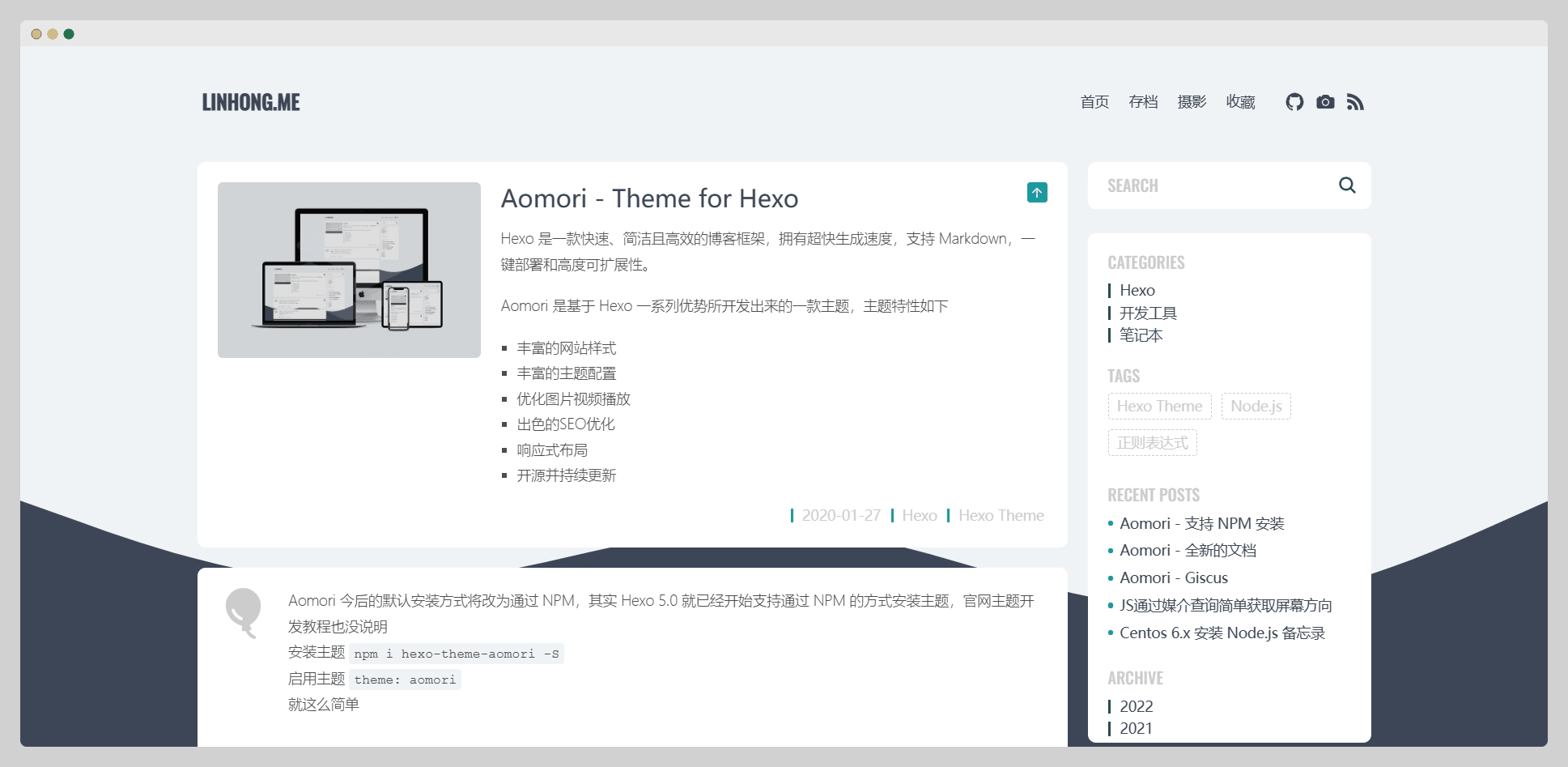Open the 首页 navigation item
Image resolution: width=1568 pixels, height=767 pixels.
pyautogui.click(x=1094, y=102)
